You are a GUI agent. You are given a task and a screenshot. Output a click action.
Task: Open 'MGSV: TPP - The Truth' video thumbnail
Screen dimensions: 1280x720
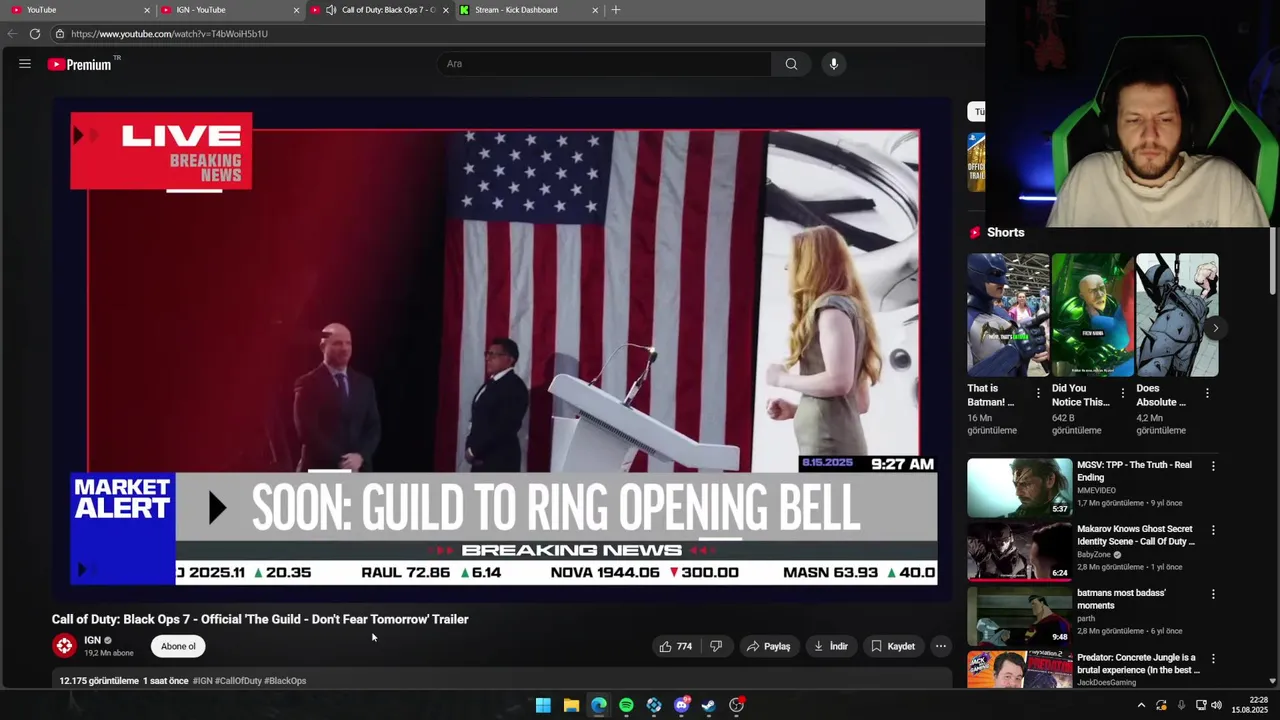click(1019, 487)
